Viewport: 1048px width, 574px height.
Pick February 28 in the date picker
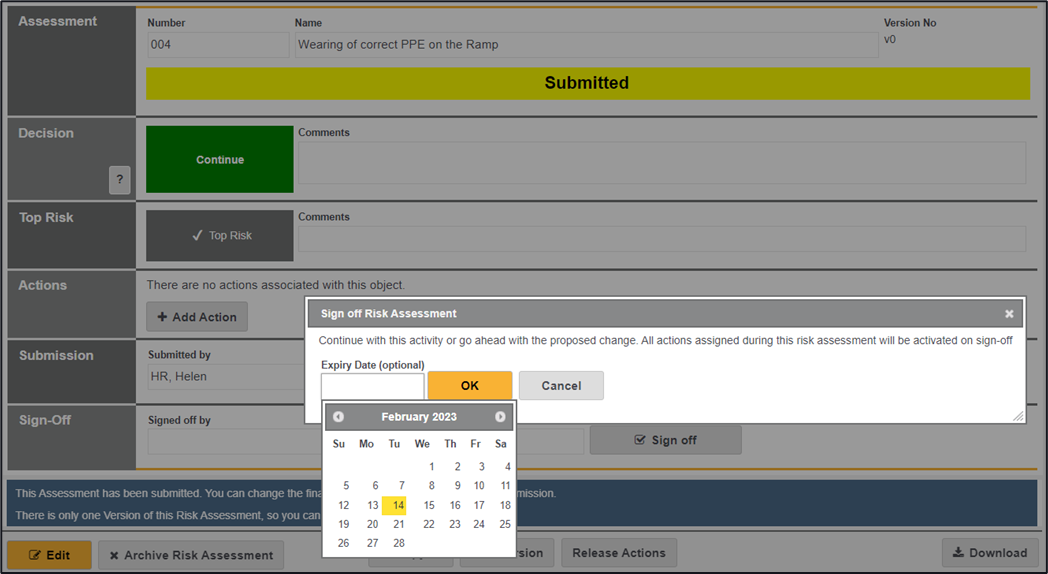tap(398, 543)
